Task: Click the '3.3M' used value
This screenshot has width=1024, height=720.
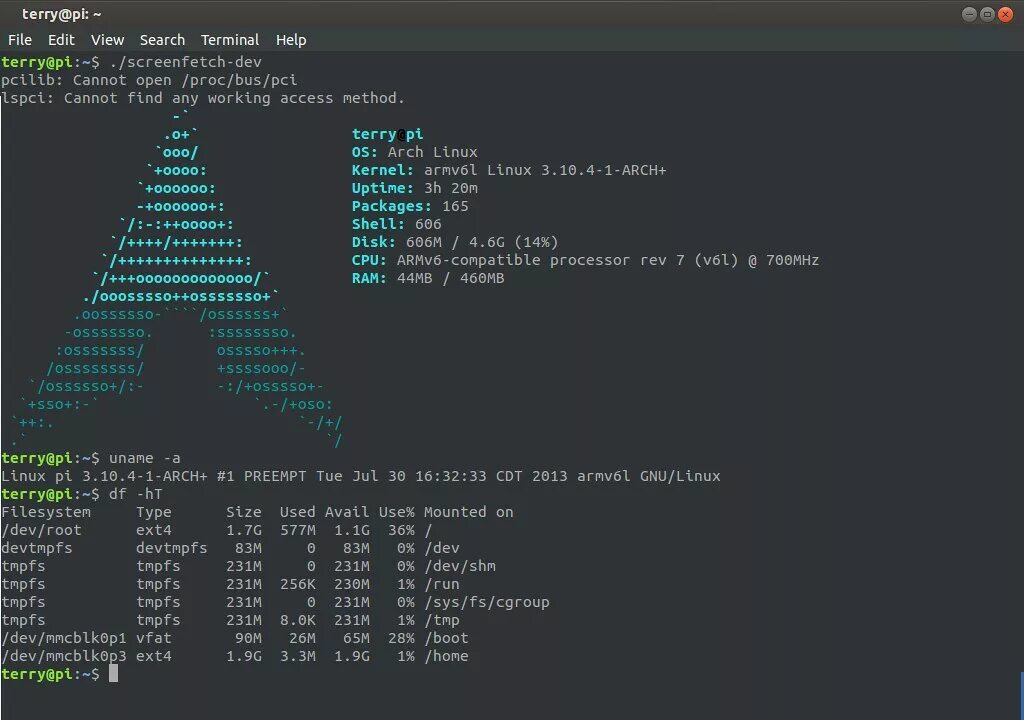Action: coord(298,656)
